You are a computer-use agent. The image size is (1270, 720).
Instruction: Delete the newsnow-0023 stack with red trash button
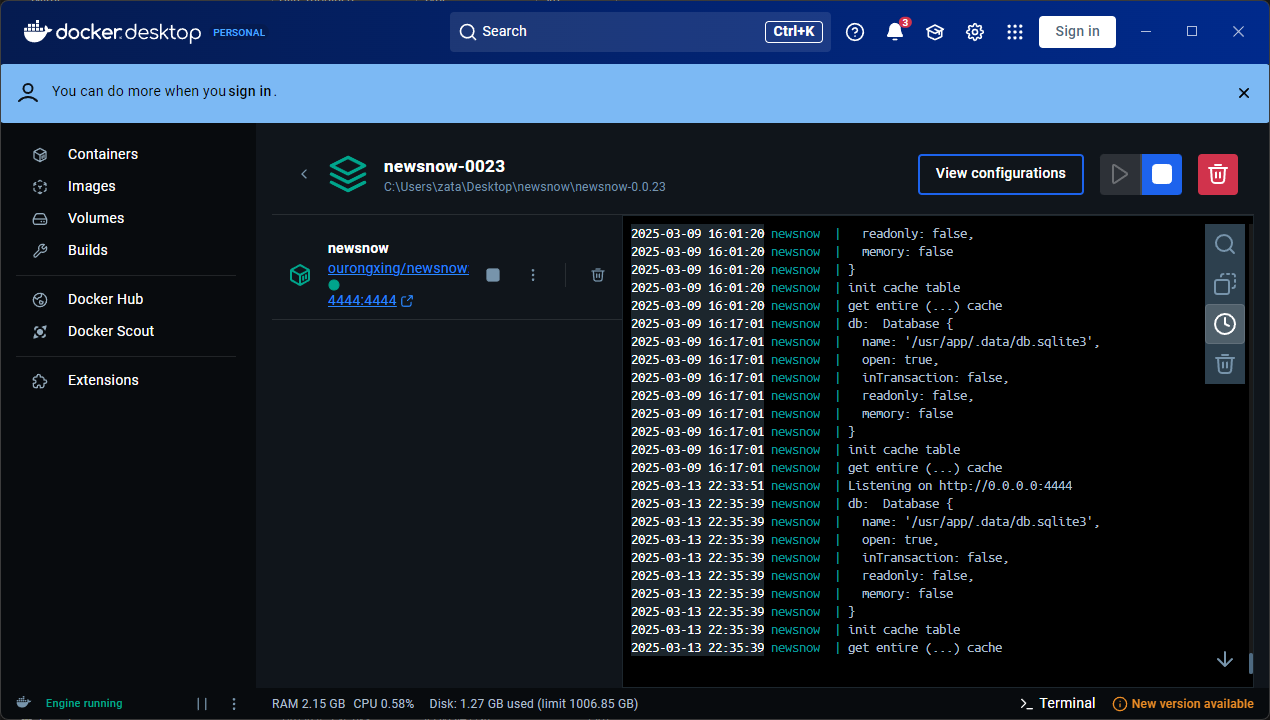1218,174
